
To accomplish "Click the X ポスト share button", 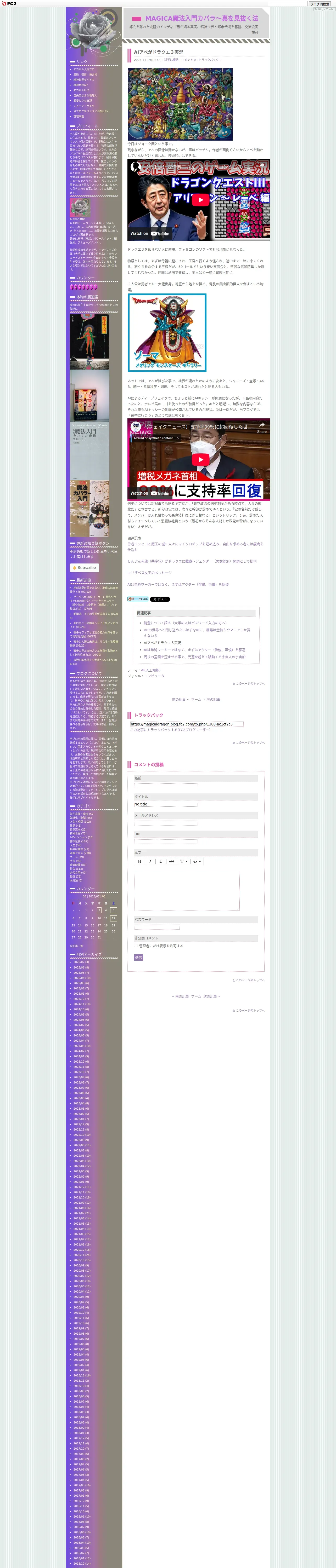I will coord(160,599).
